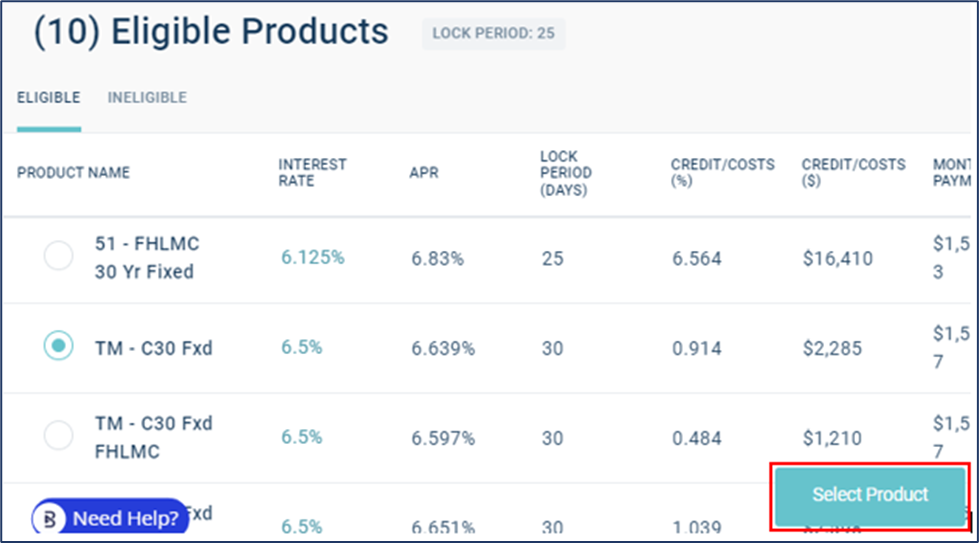Click the Lock Period: 25 badge
Screen dimensions: 979x543
click(x=493, y=34)
